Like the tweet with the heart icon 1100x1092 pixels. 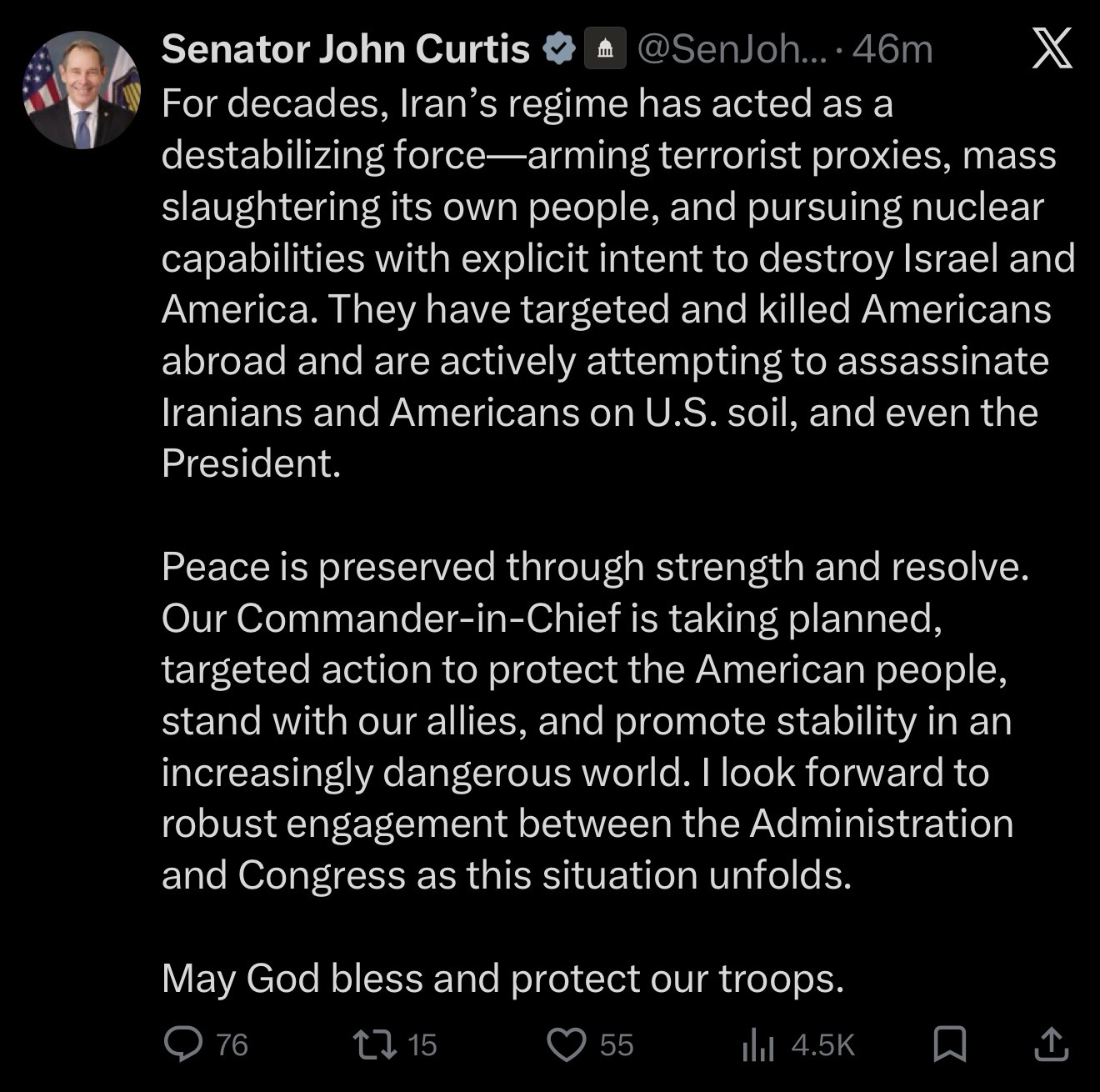point(567,1044)
